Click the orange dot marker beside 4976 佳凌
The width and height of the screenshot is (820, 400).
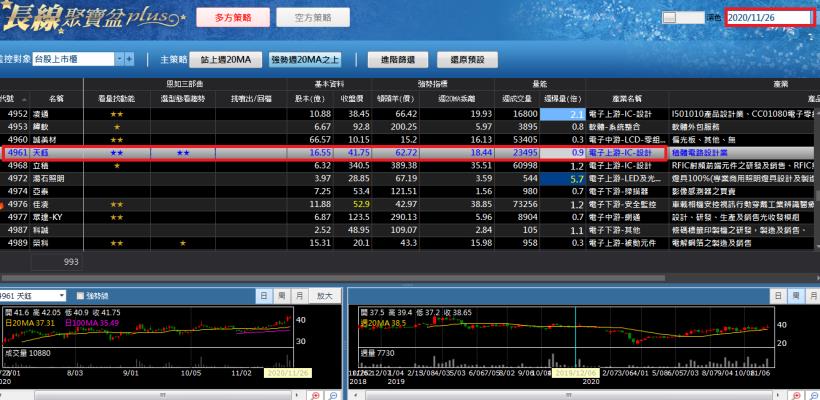point(3,204)
